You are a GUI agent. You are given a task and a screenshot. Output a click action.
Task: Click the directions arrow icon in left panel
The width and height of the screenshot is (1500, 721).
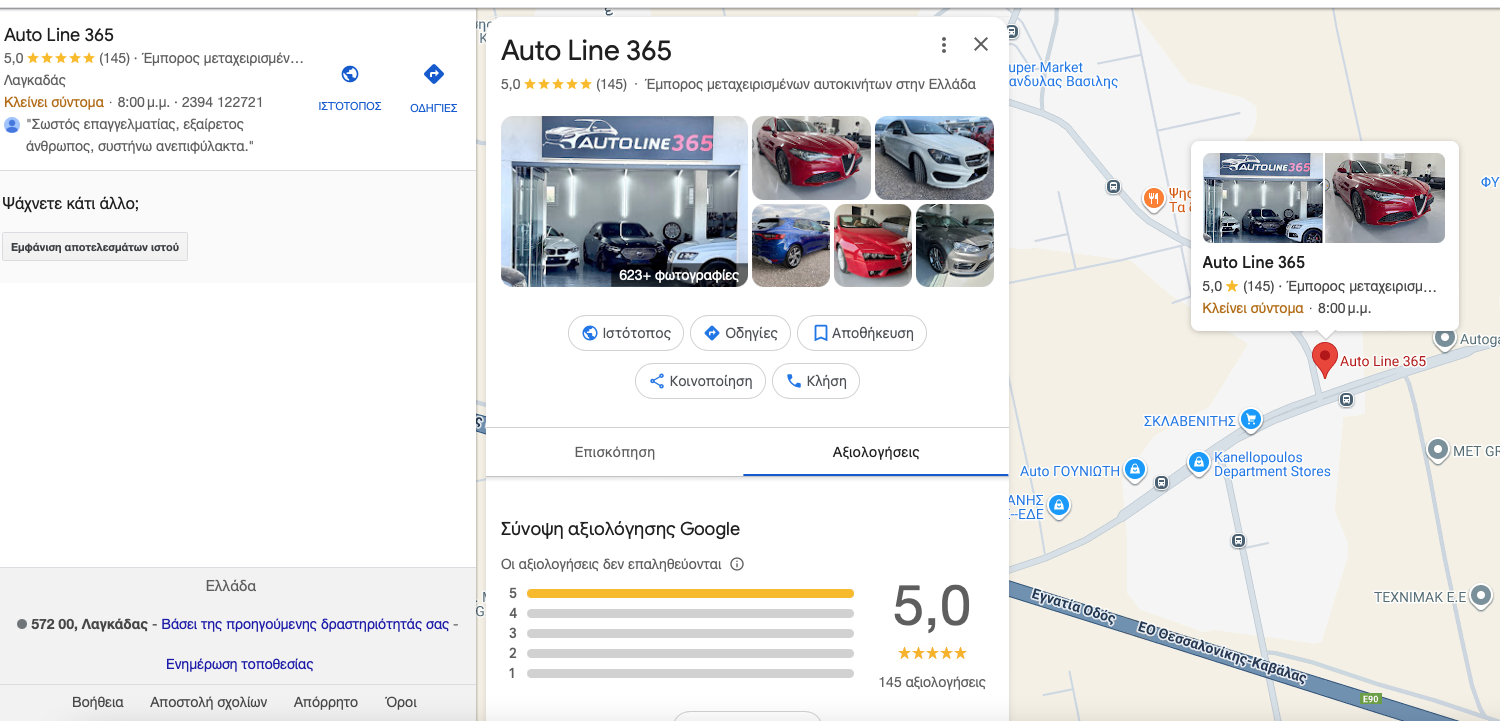(x=434, y=74)
